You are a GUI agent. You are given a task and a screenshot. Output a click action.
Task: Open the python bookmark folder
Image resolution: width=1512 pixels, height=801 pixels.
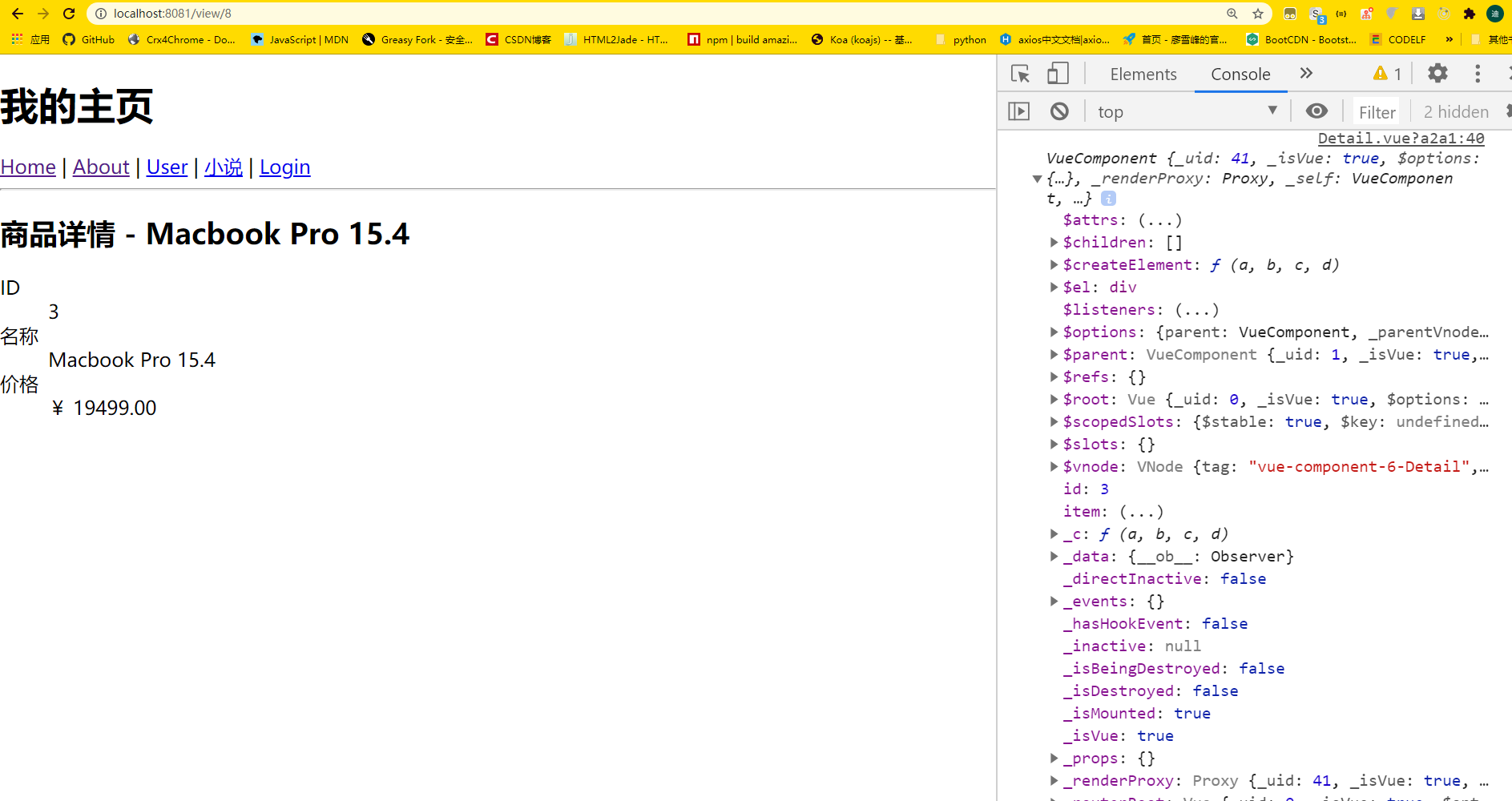coord(961,39)
